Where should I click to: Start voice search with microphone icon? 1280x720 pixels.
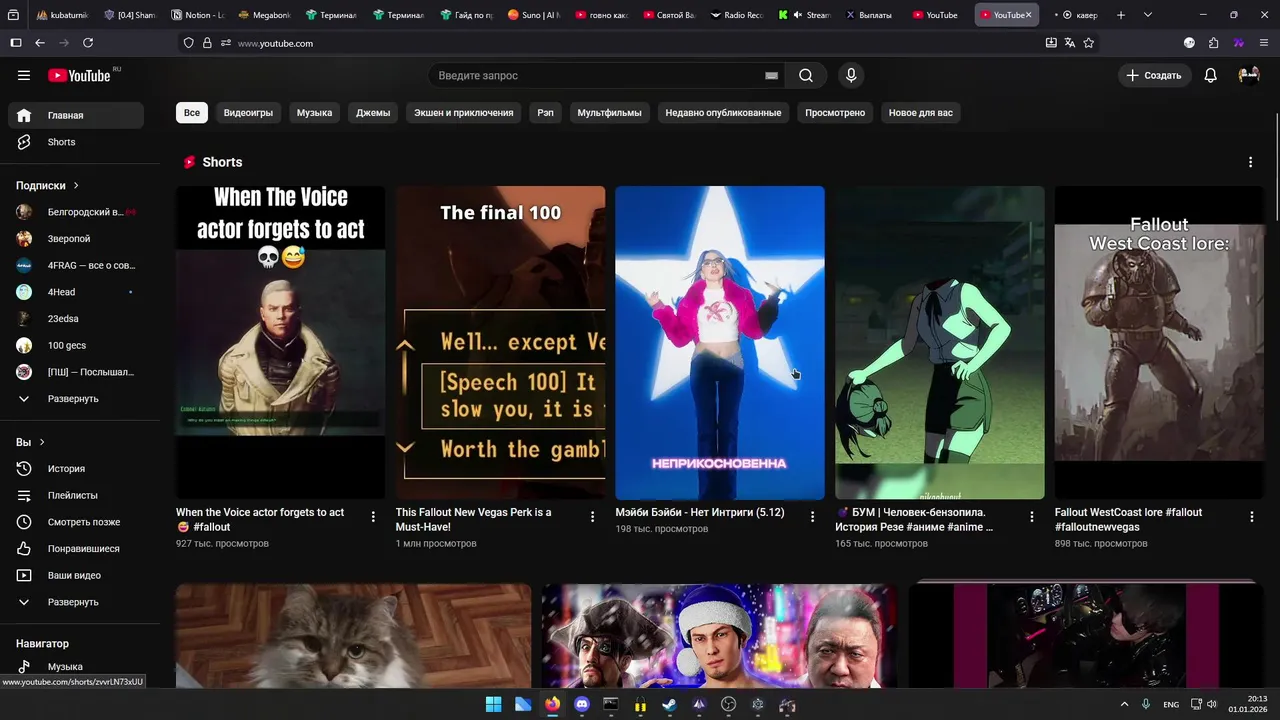pyautogui.click(x=851, y=75)
